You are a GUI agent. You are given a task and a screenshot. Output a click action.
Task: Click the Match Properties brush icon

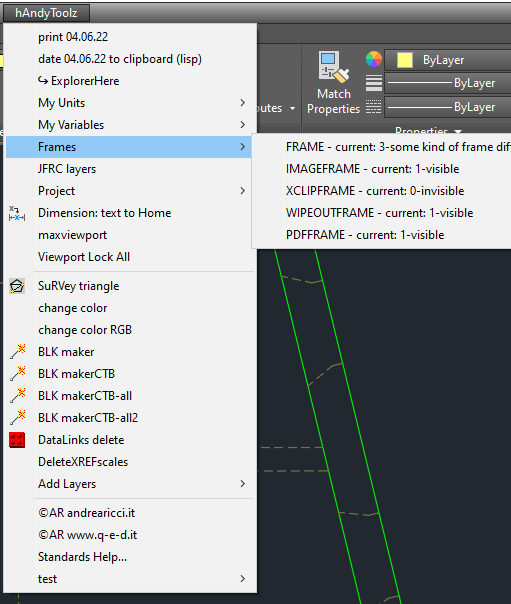pos(334,67)
